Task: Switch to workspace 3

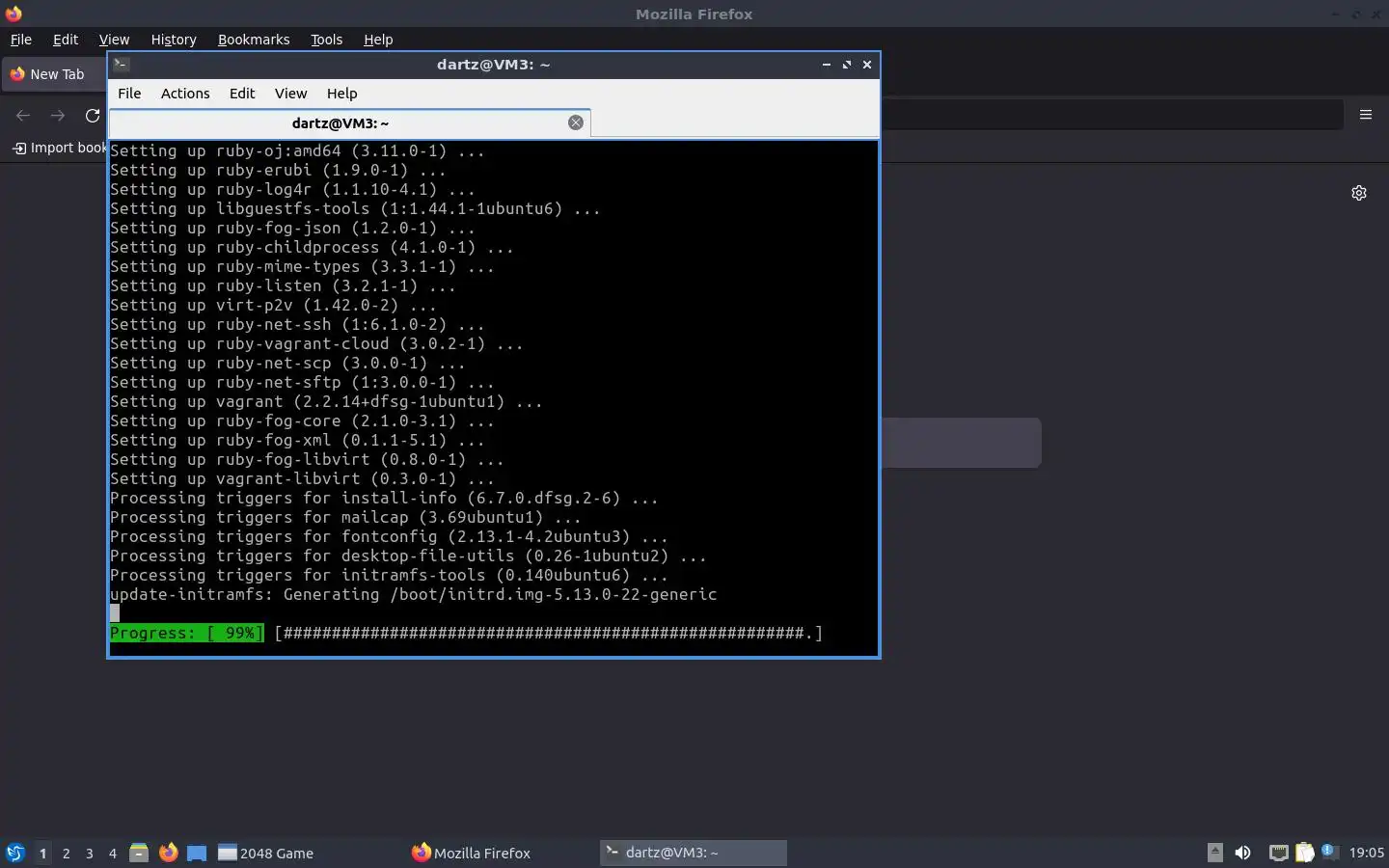Action: [90, 853]
